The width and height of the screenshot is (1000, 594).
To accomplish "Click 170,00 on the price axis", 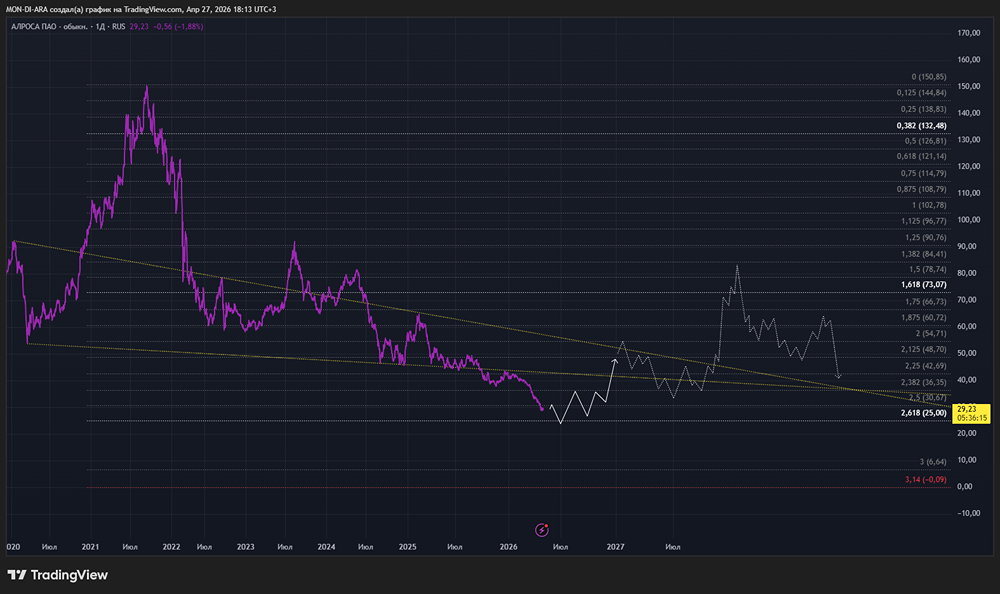I will (969, 33).
